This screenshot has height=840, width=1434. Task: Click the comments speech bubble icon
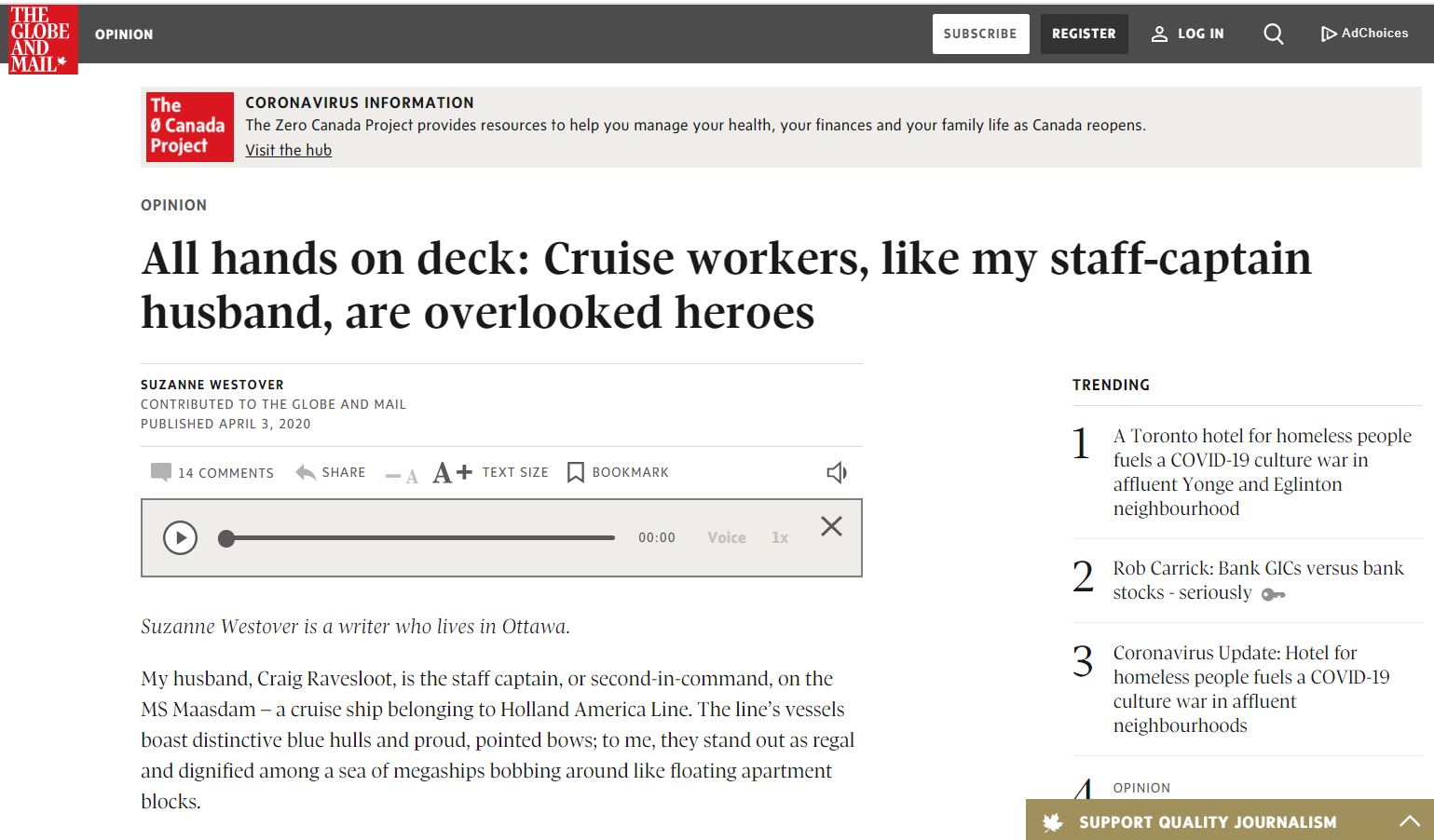click(x=160, y=472)
